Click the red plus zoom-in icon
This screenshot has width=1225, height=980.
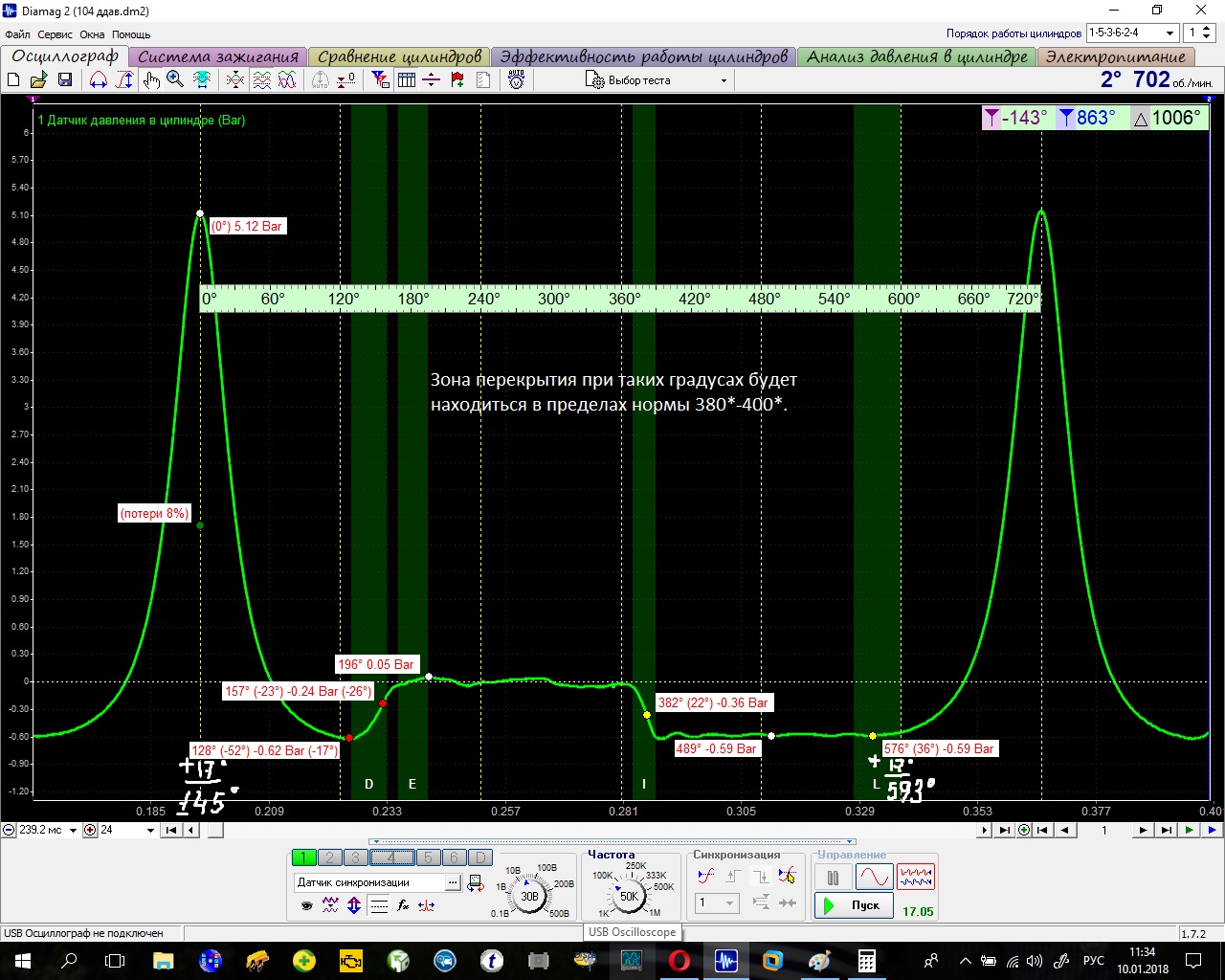point(90,830)
